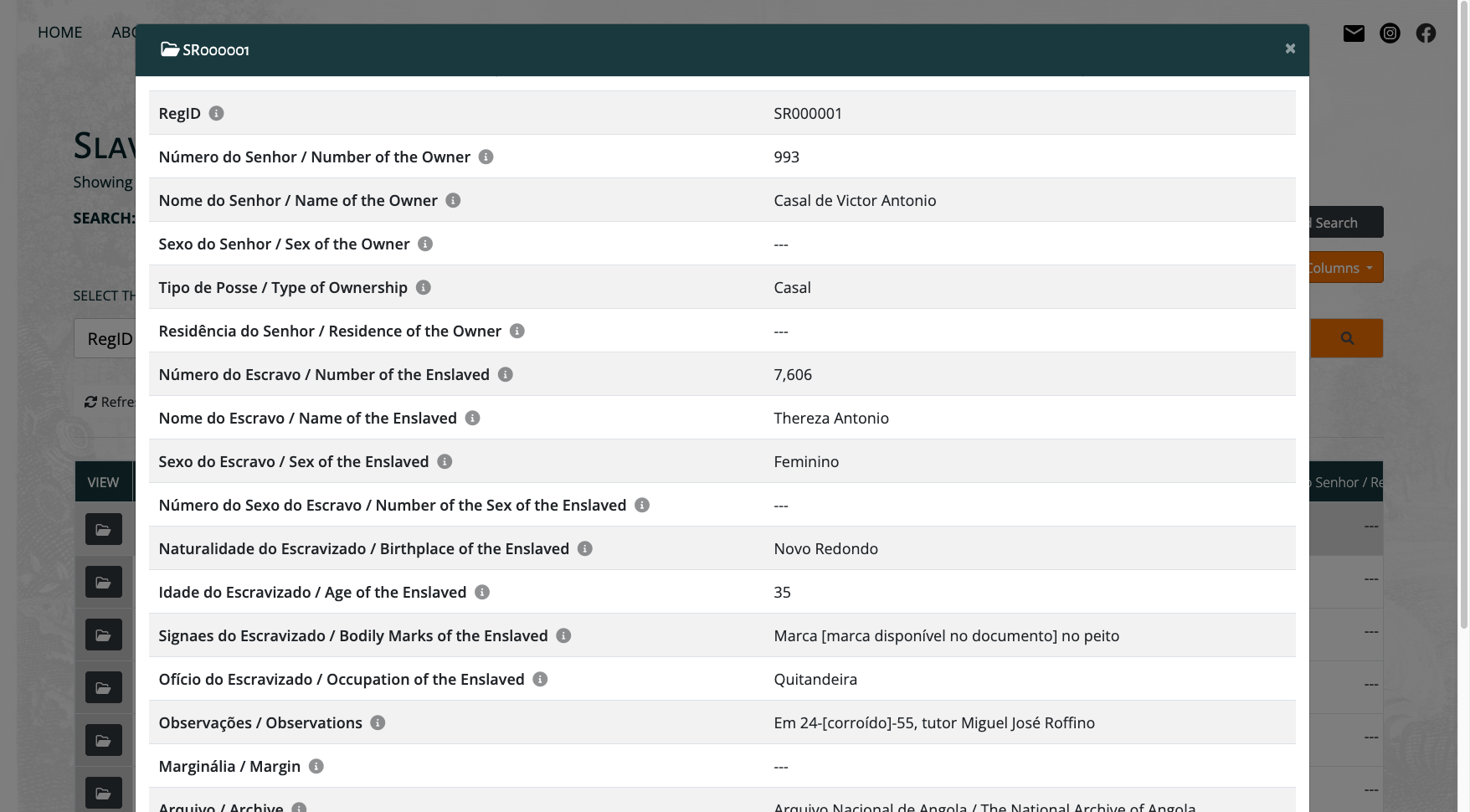Click info icon beside Type of Ownership
Image resolution: width=1470 pixels, height=812 pixels.
424,287
